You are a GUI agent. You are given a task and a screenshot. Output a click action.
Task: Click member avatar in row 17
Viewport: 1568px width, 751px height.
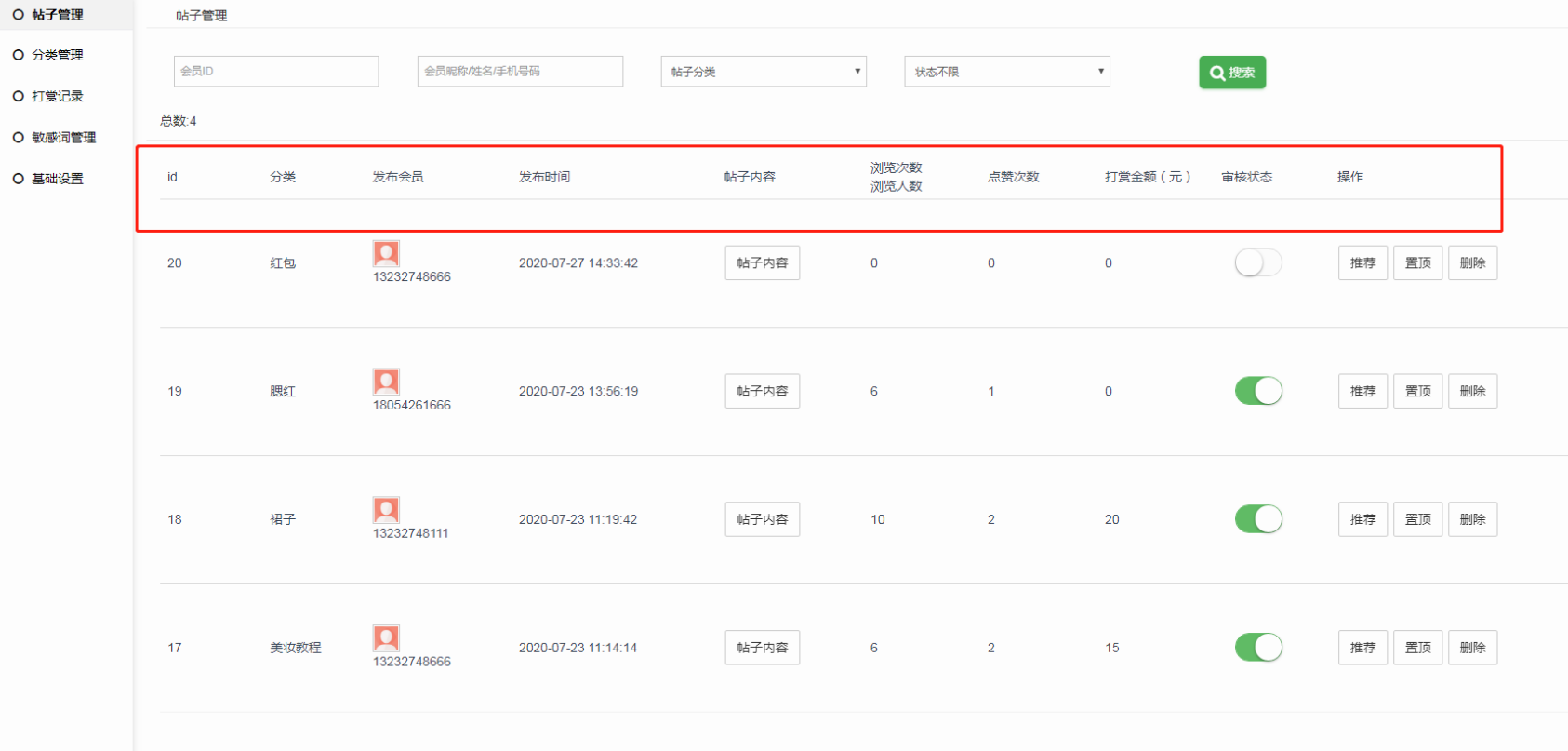pyautogui.click(x=386, y=638)
